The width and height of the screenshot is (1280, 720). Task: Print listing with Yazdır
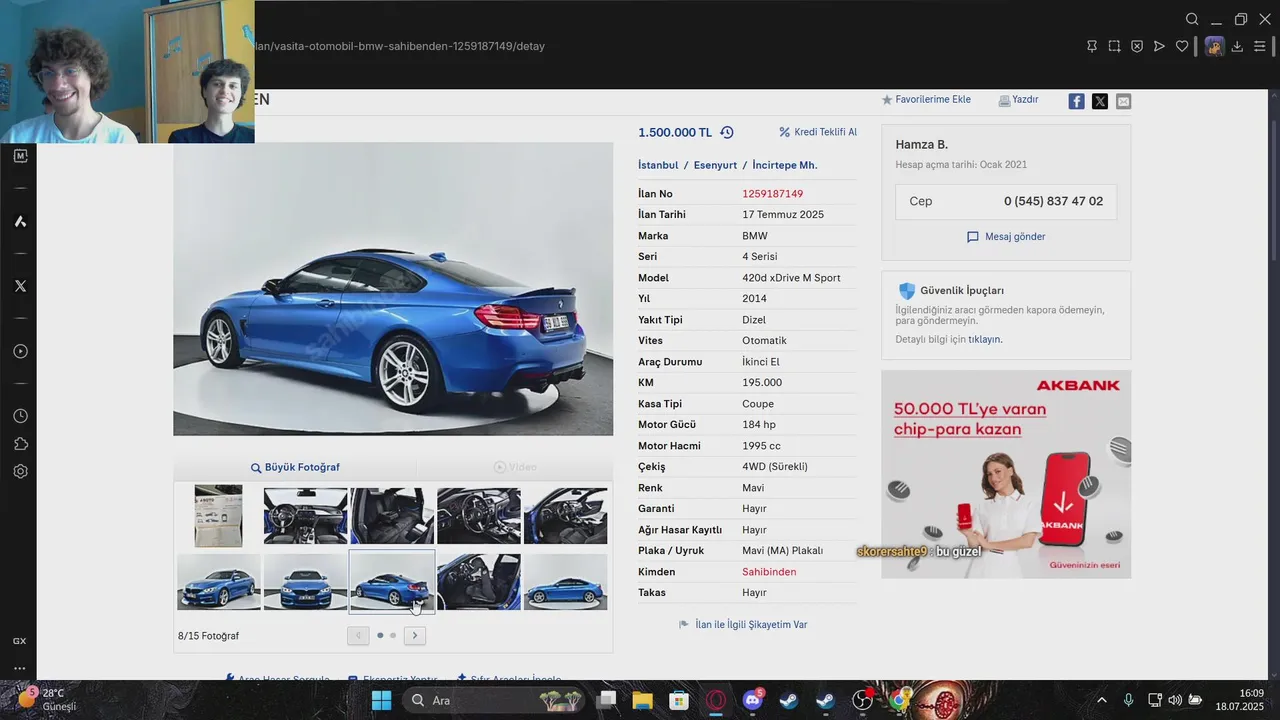[1018, 100]
